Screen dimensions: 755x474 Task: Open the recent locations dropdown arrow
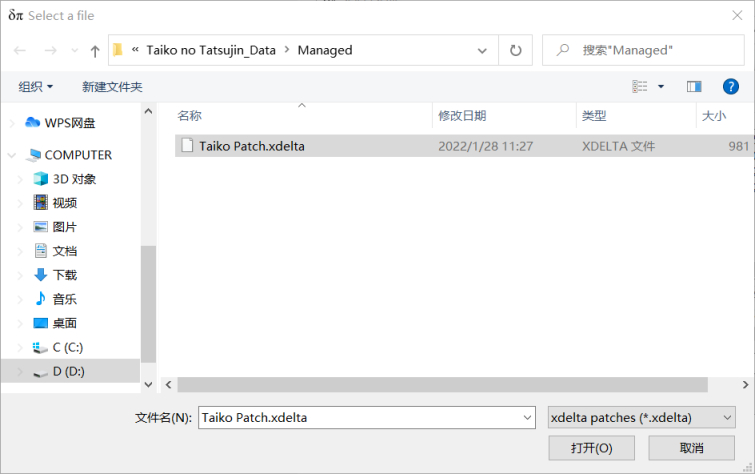click(x=74, y=50)
